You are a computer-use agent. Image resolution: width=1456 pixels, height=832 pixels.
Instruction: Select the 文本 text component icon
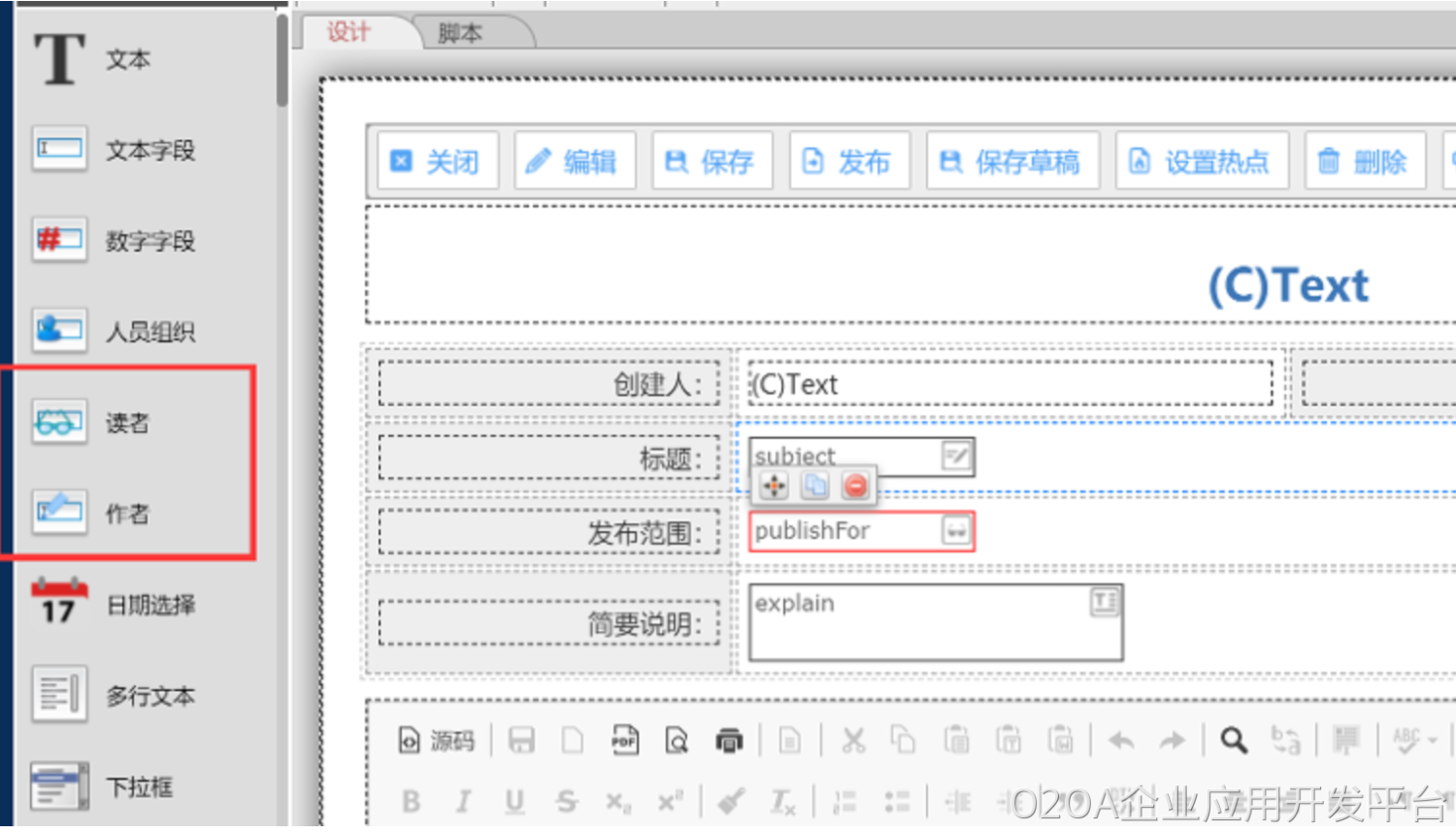point(59,59)
